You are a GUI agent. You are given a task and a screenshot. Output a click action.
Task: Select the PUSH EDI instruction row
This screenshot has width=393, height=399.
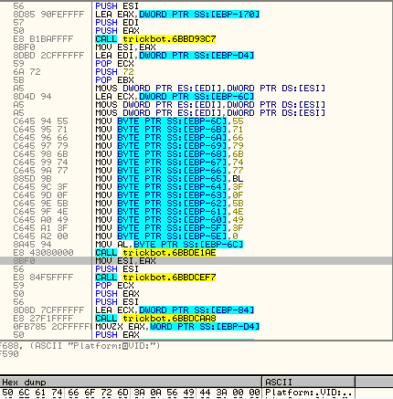coord(117,23)
